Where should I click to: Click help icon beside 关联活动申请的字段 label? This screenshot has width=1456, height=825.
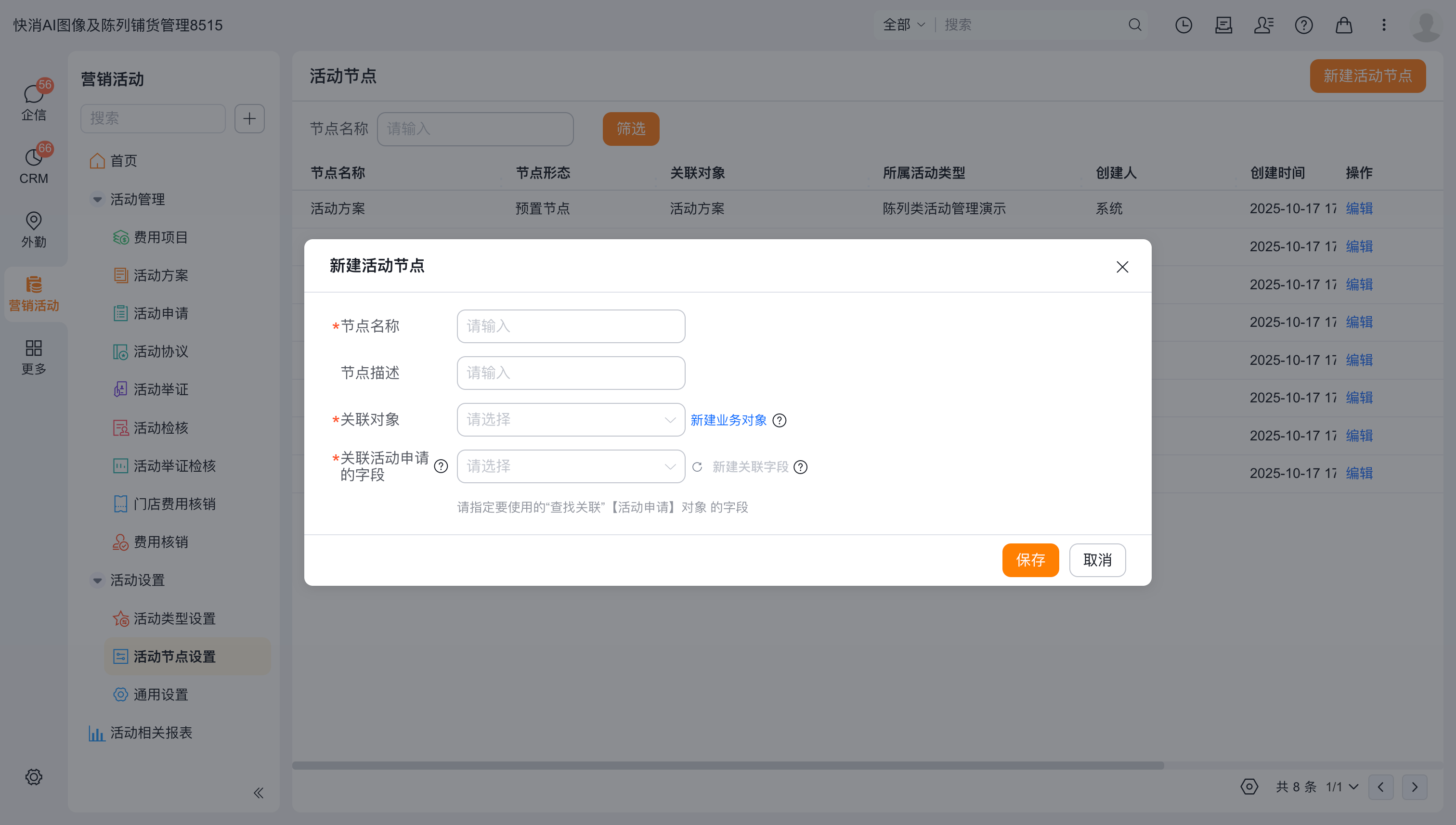pos(441,466)
